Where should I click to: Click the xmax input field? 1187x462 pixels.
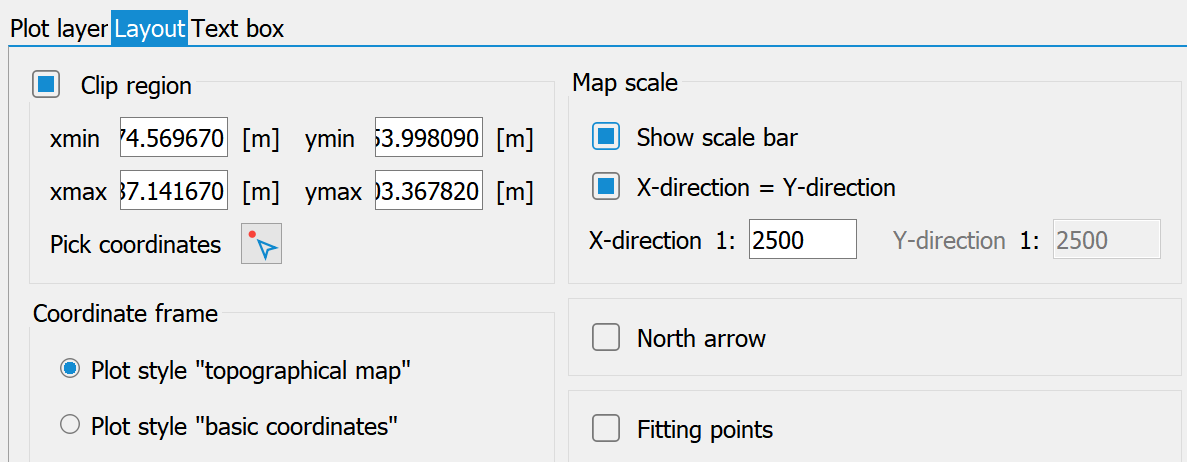pos(173,190)
